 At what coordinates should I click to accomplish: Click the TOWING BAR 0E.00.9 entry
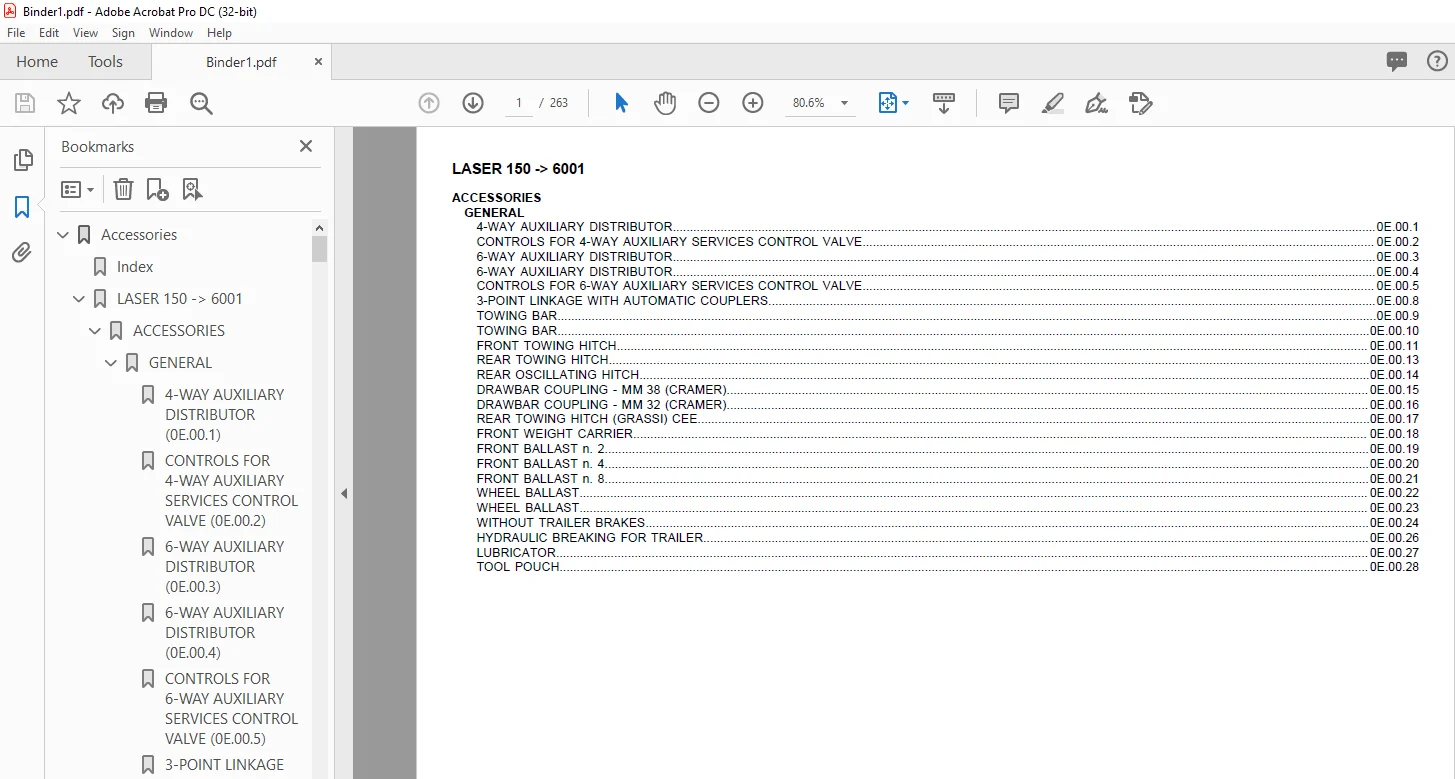tap(947, 316)
